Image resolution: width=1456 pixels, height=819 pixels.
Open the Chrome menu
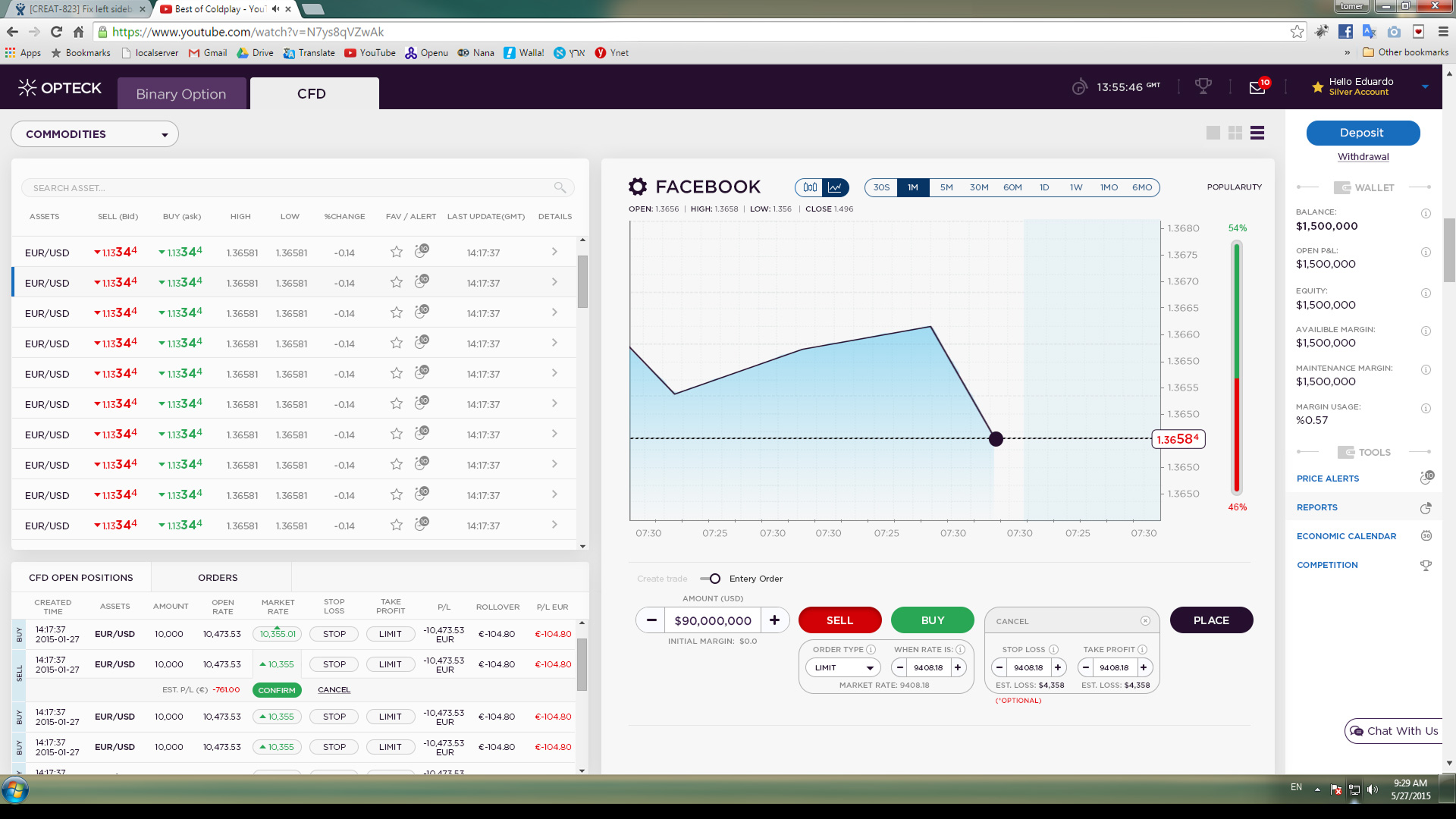click(x=1443, y=32)
